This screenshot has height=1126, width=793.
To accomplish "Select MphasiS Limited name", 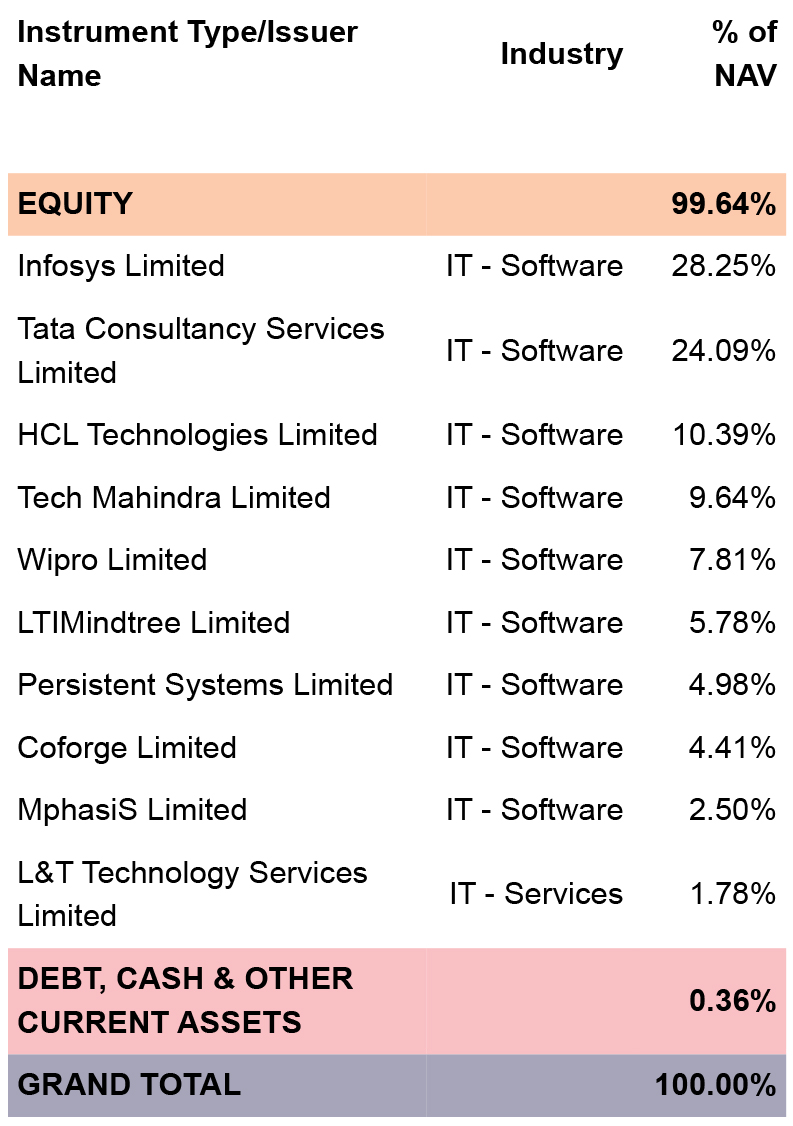I will pyautogui.click(x=132, y=810).
